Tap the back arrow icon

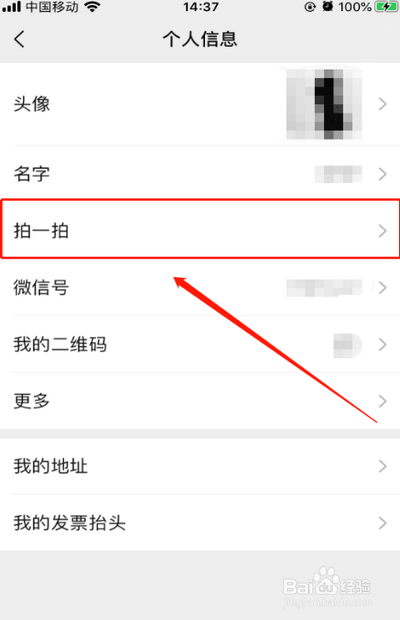click(x=19, y=39)
